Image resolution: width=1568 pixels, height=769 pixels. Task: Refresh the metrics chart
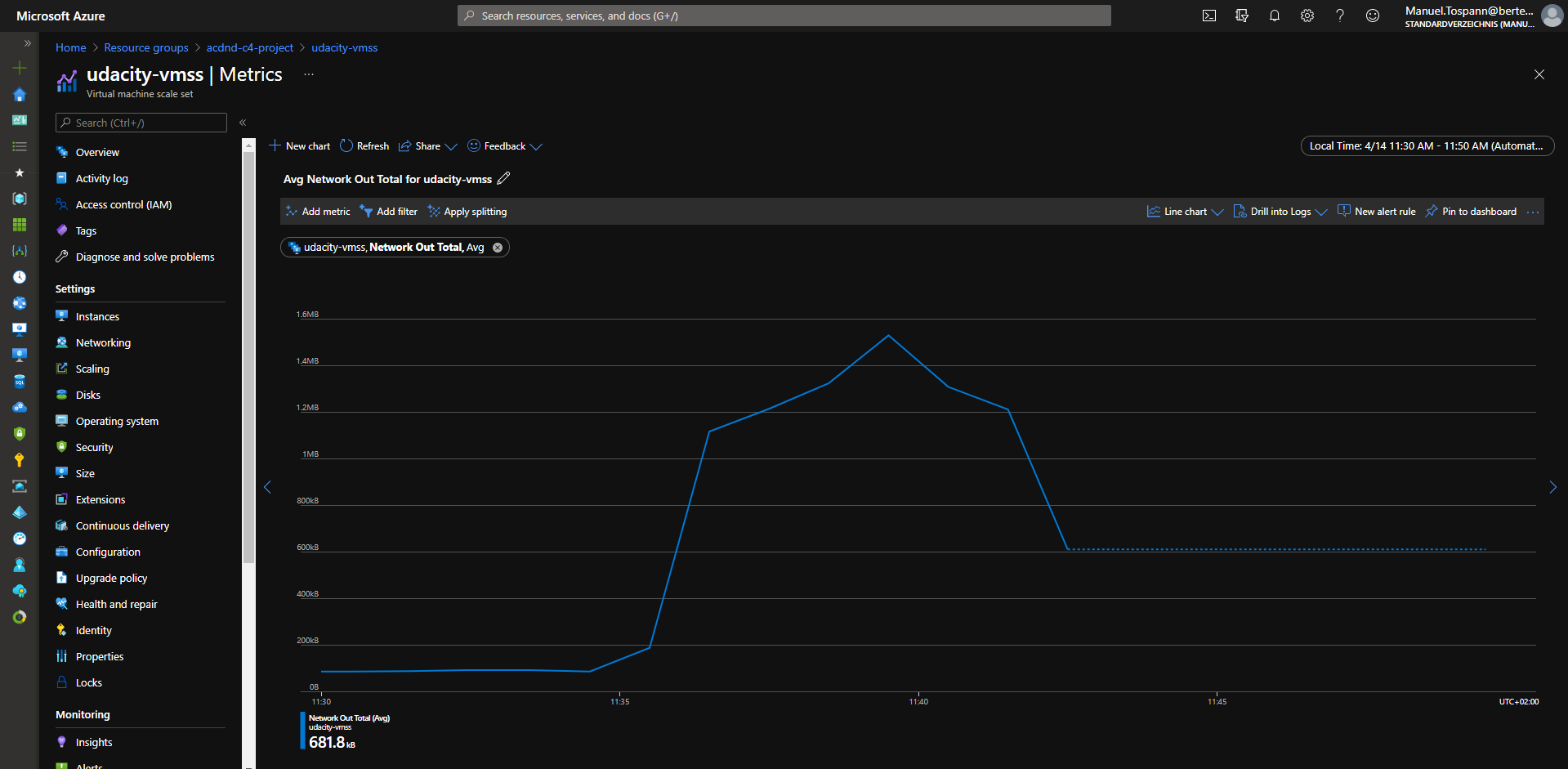[x=364, y=146]
